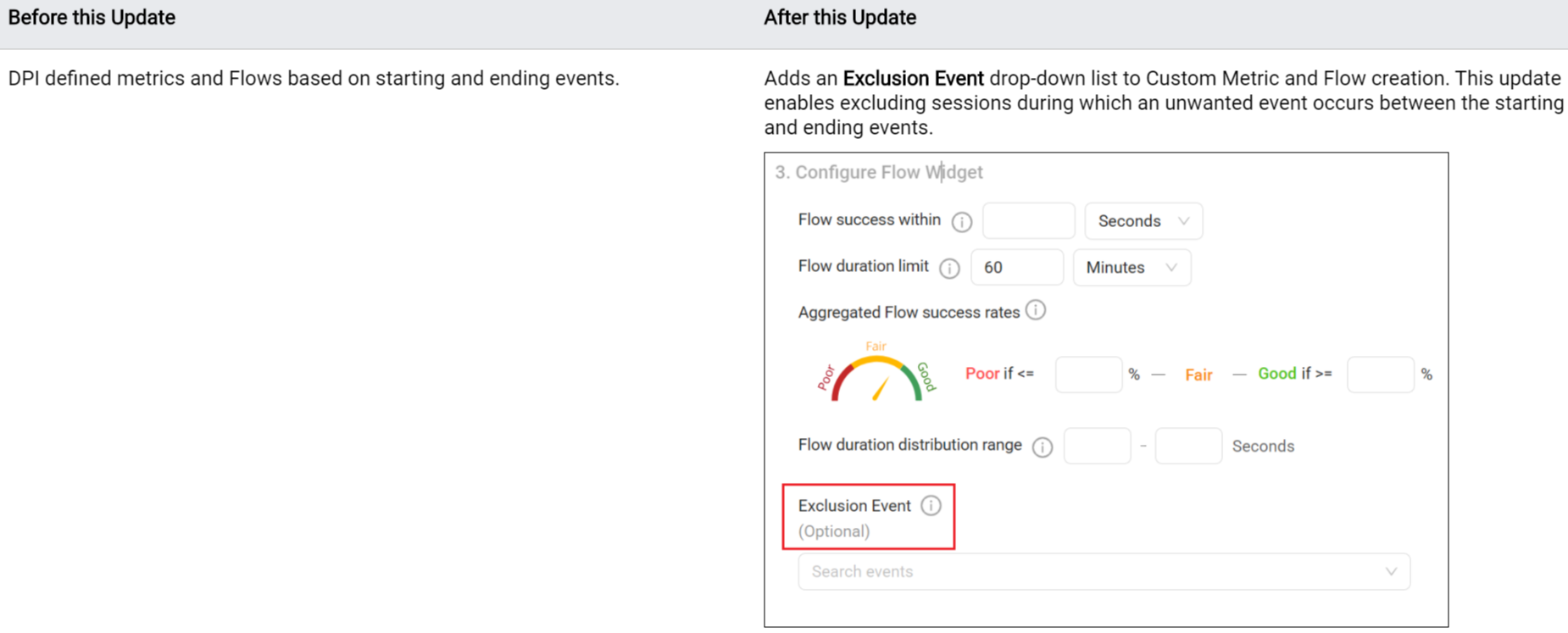This screenshot has height=633, width=1568.
Task: Select the Flow duration limit field showing 60
Action: 1016,268
